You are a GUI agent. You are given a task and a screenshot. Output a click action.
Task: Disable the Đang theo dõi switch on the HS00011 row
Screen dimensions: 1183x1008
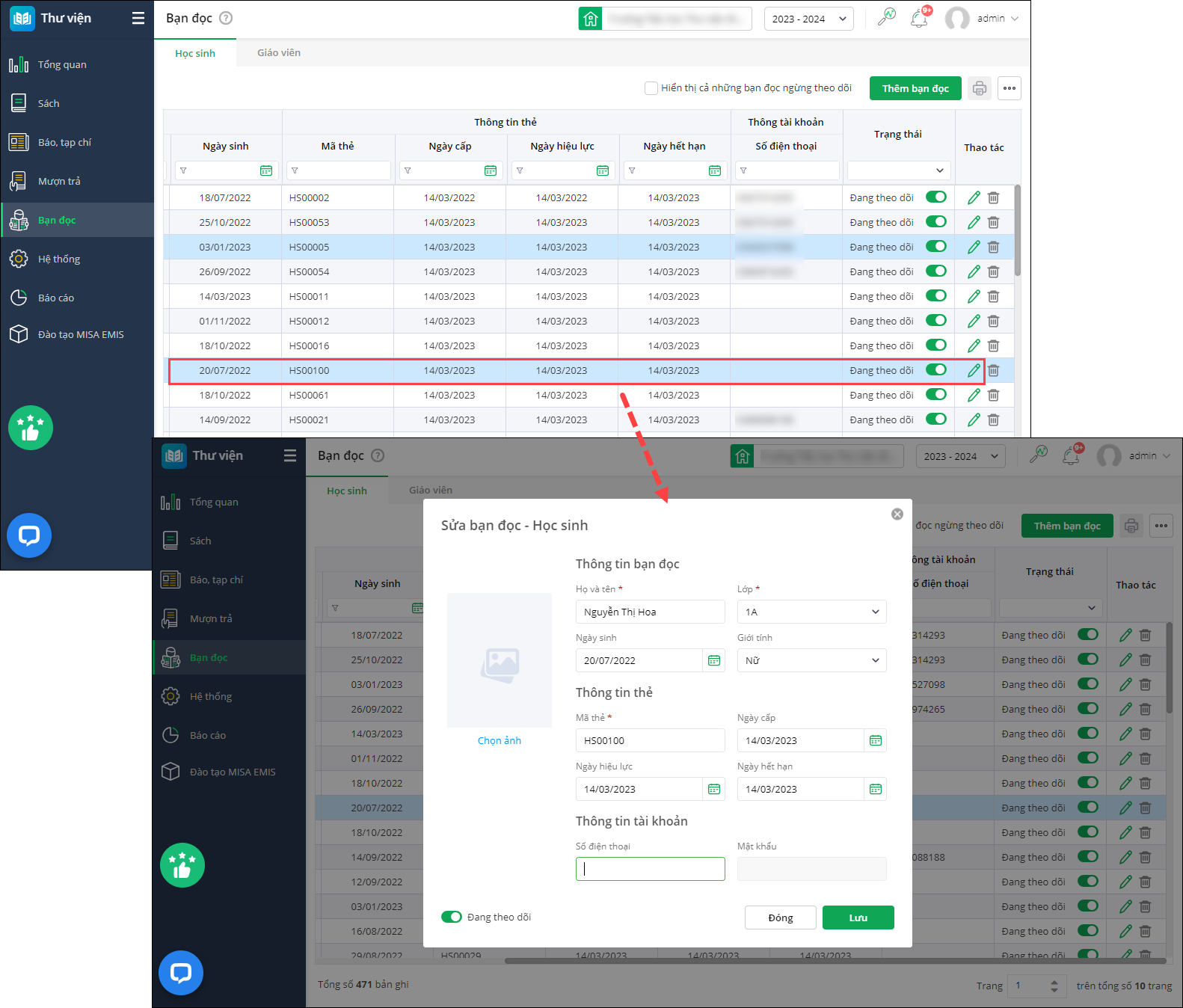[x=936, y=295]
